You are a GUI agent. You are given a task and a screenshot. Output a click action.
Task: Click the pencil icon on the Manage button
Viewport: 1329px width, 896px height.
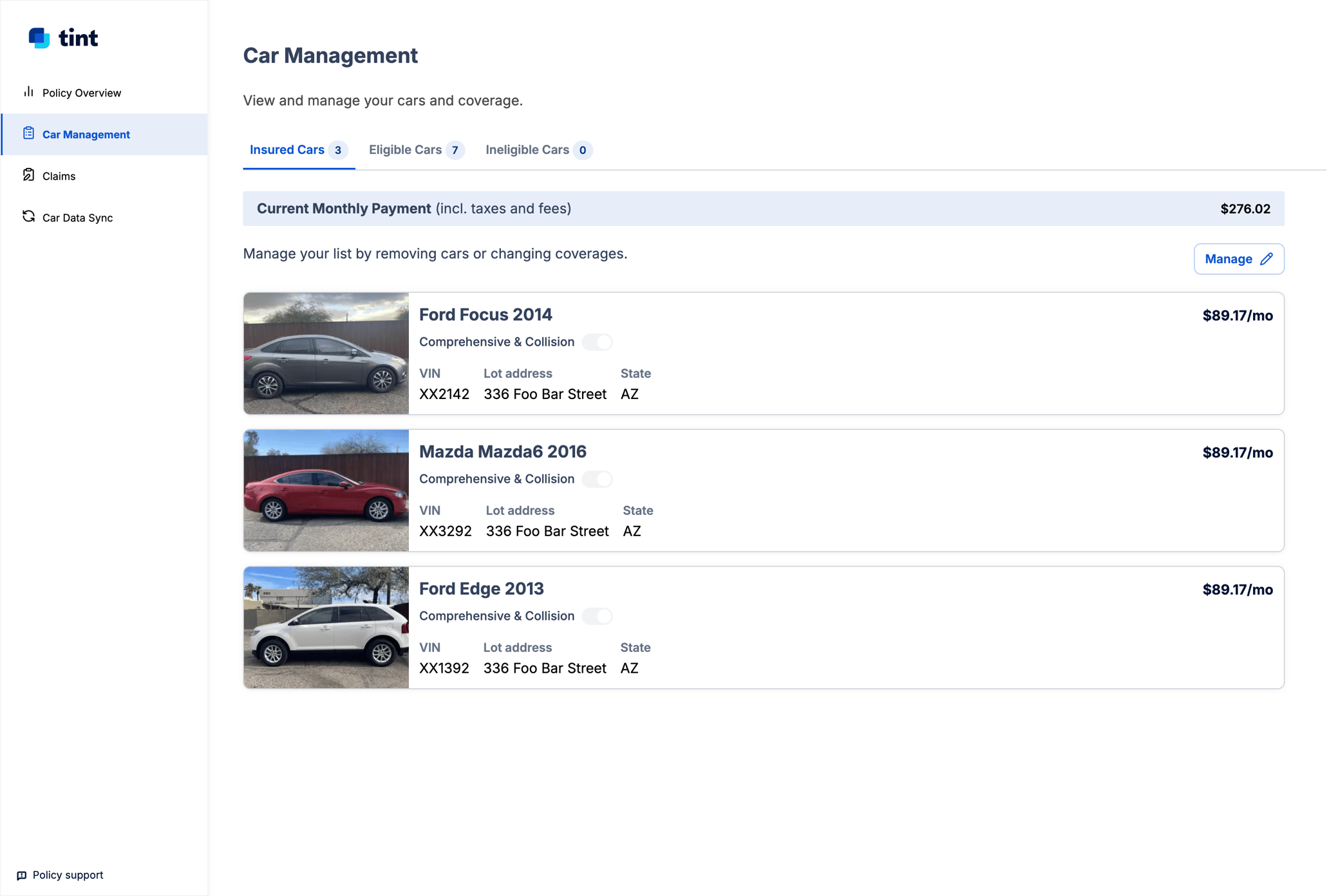point(1266,259)
